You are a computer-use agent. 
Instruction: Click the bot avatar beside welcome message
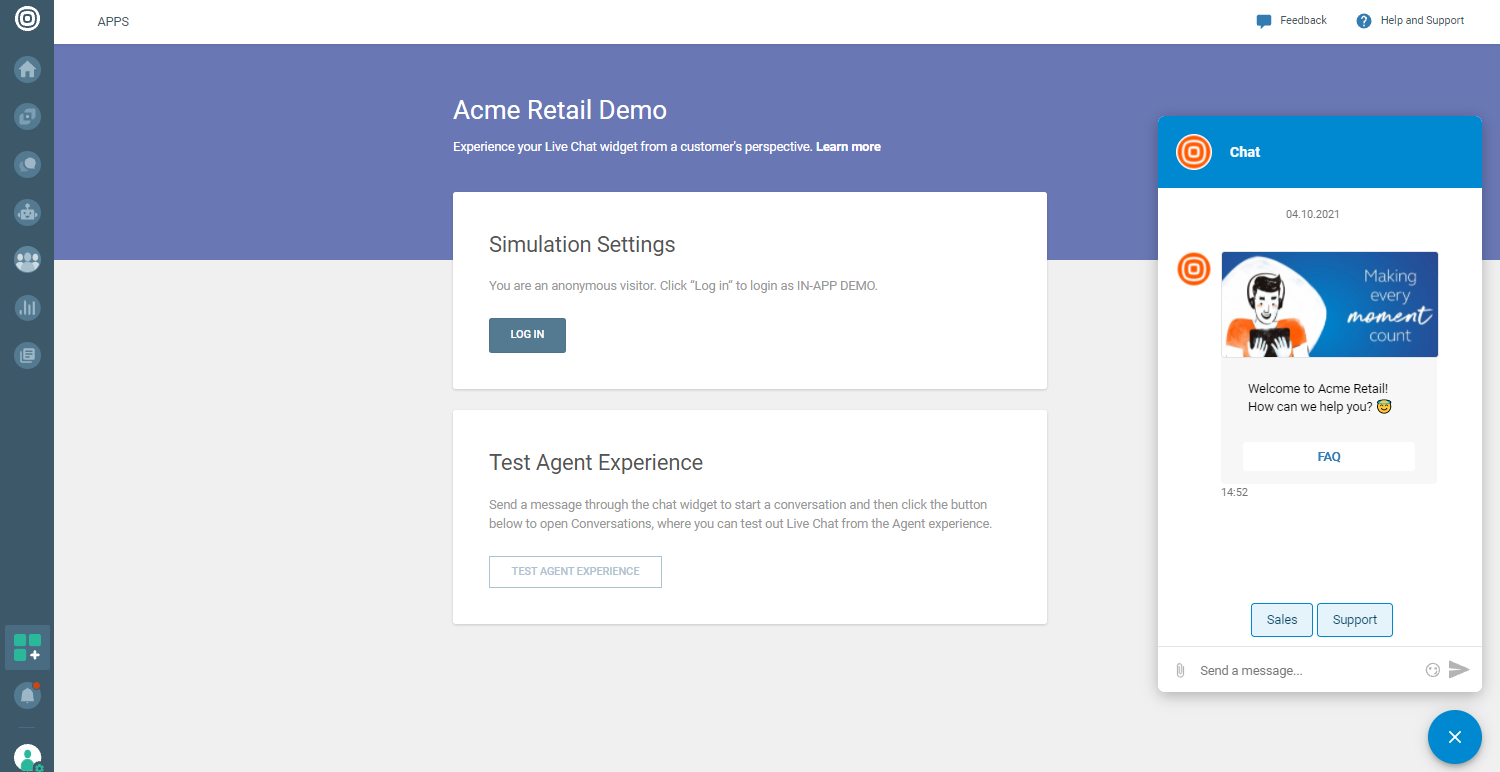[x=1194, y=269]
